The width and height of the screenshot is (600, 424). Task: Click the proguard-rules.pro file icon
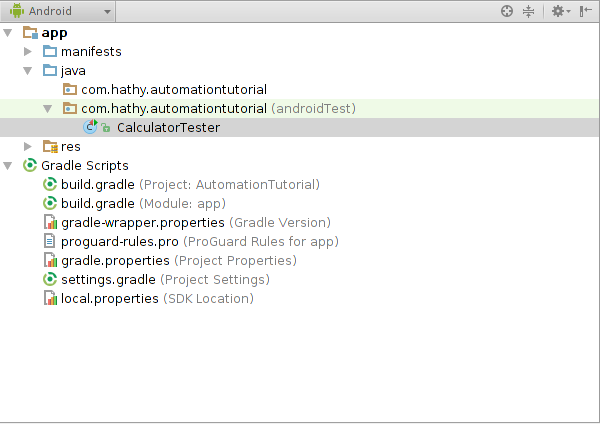(50, 241)
